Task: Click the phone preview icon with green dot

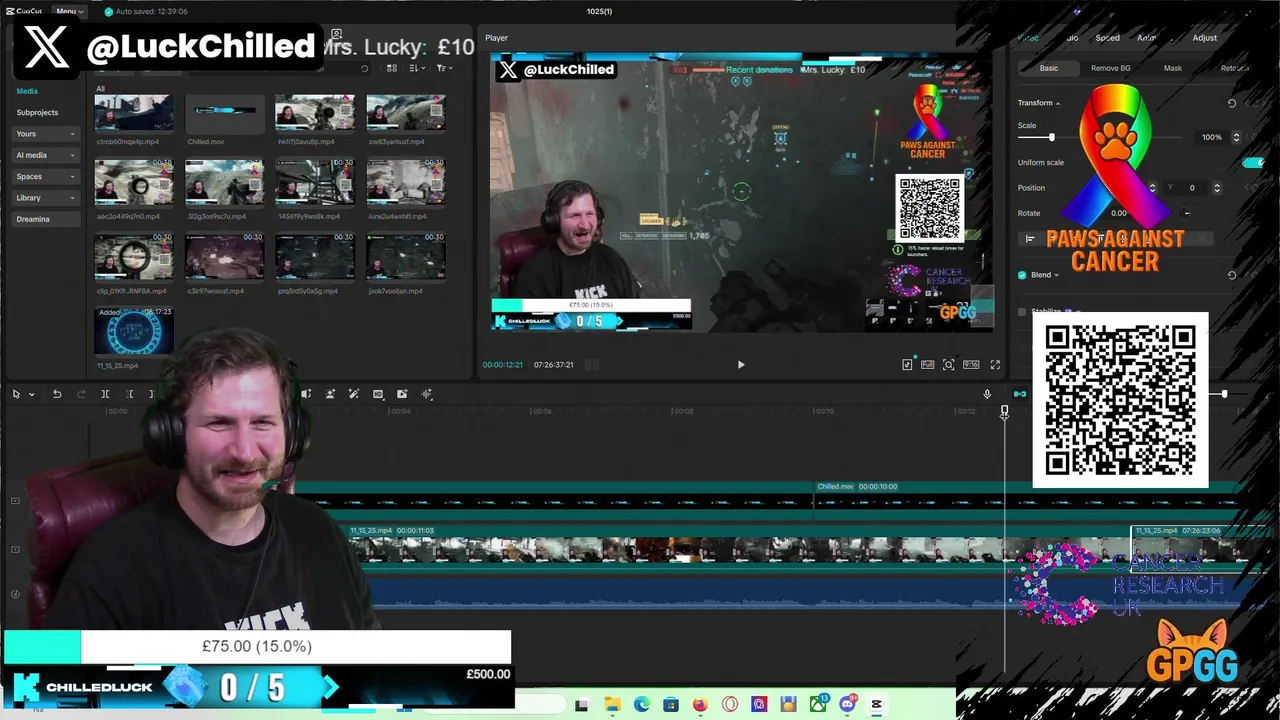Action: point(908,365)
